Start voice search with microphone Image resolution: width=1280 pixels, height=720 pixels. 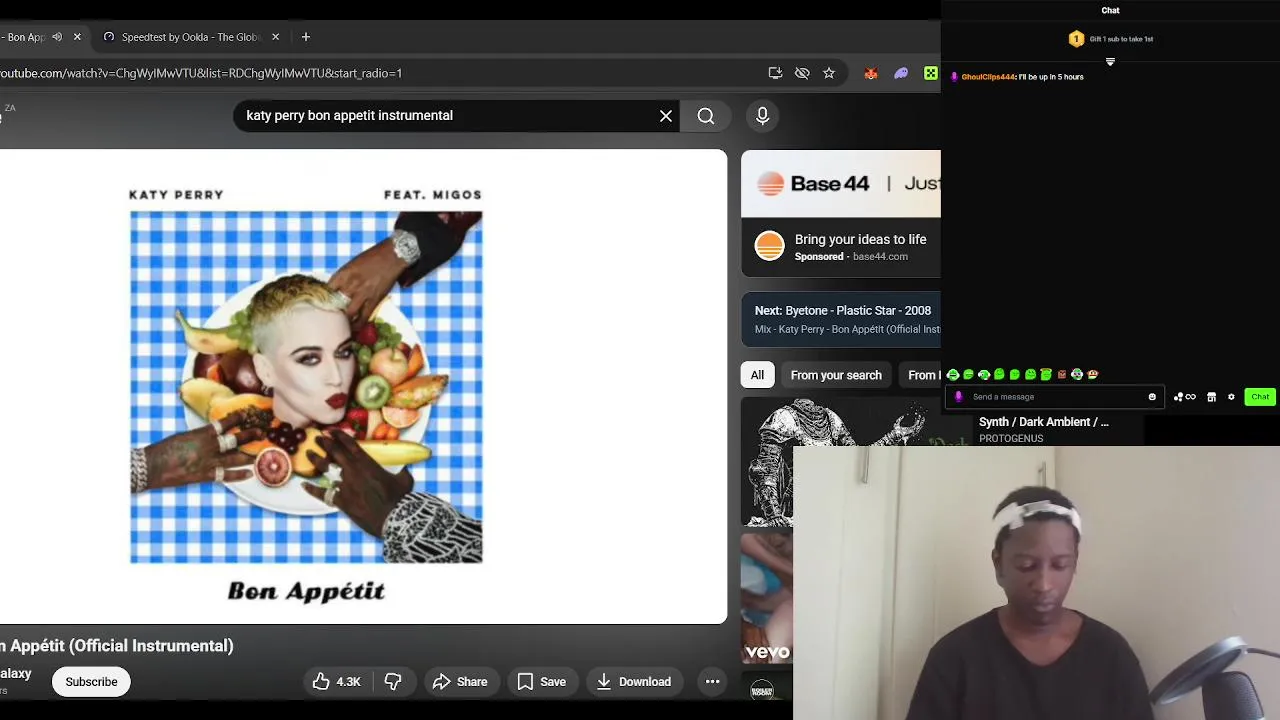tap(762, 116)
